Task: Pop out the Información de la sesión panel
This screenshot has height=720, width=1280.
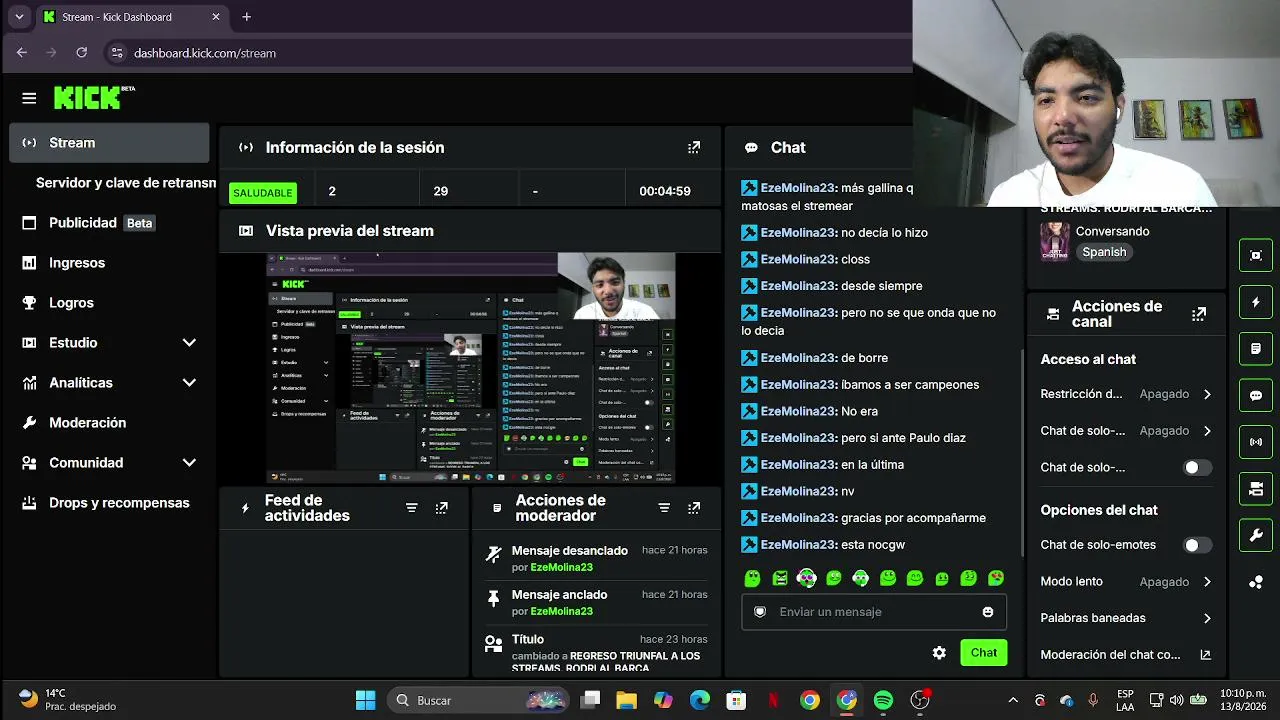Action: 694,148
